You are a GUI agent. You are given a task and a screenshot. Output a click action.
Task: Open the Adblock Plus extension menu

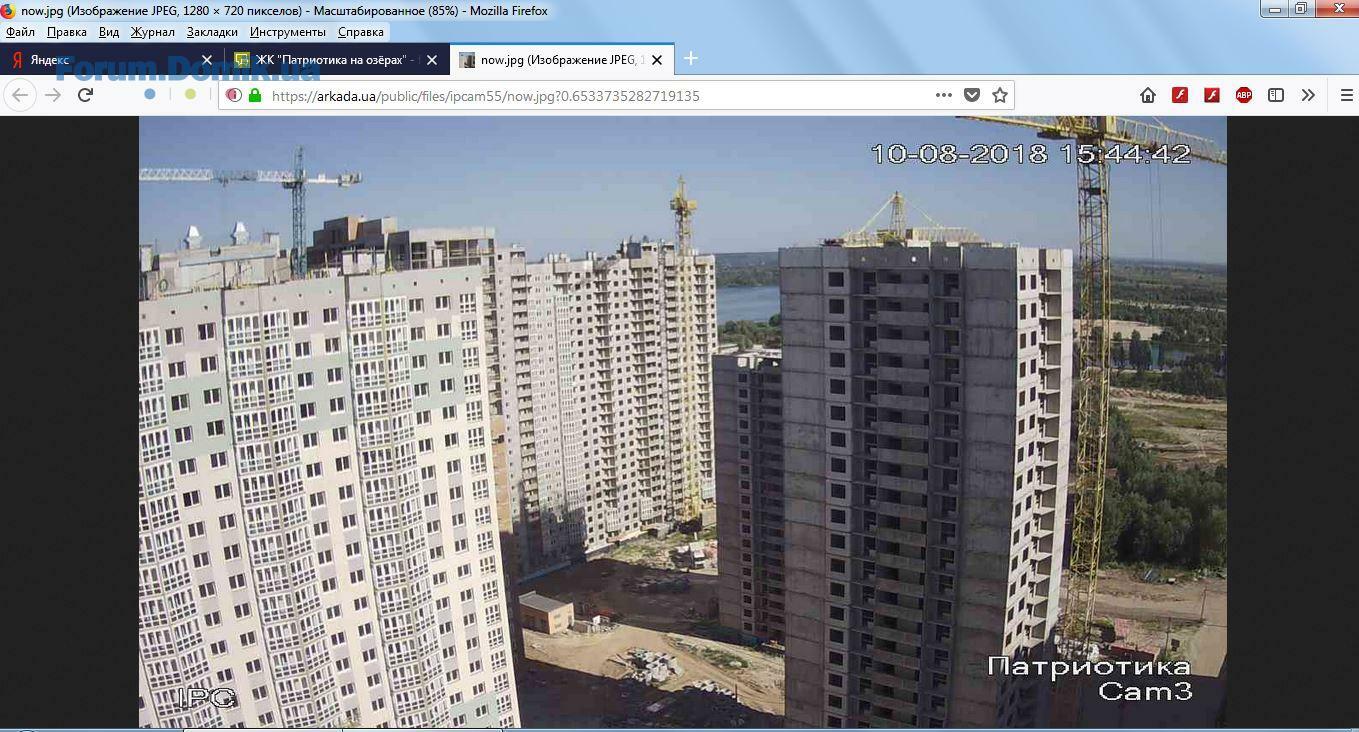[1244, 95]
